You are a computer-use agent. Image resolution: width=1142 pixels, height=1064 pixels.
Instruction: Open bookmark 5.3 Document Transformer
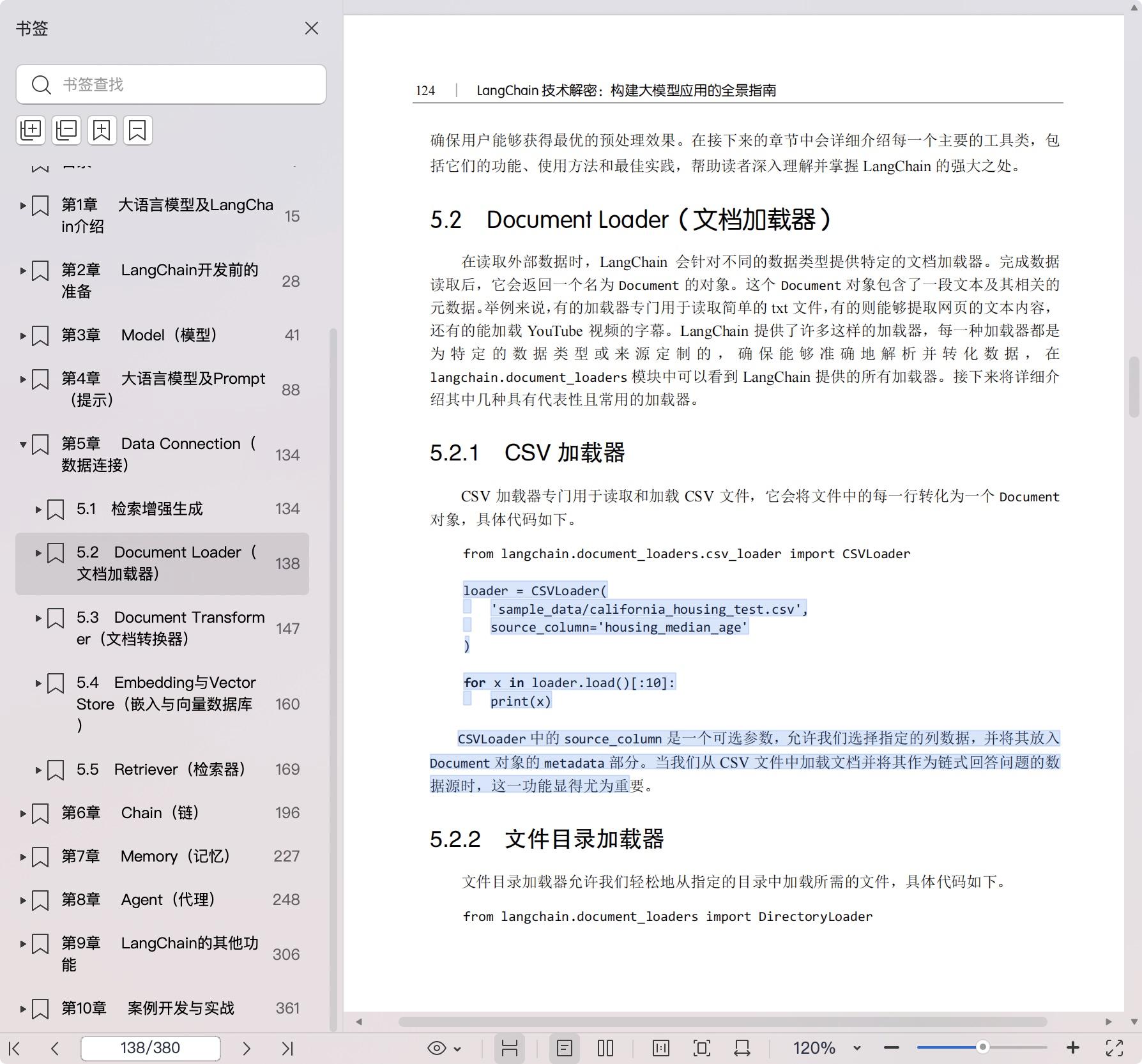pos(171,628)
